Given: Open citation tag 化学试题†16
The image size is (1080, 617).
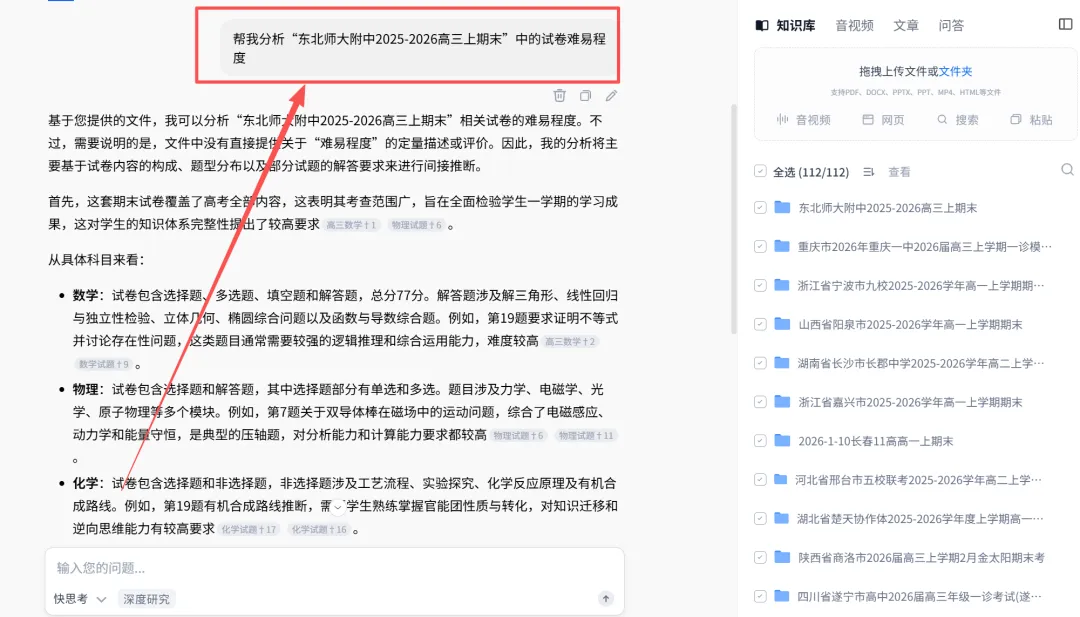Looking at the screenshot, I should click(x=319, y=530).
